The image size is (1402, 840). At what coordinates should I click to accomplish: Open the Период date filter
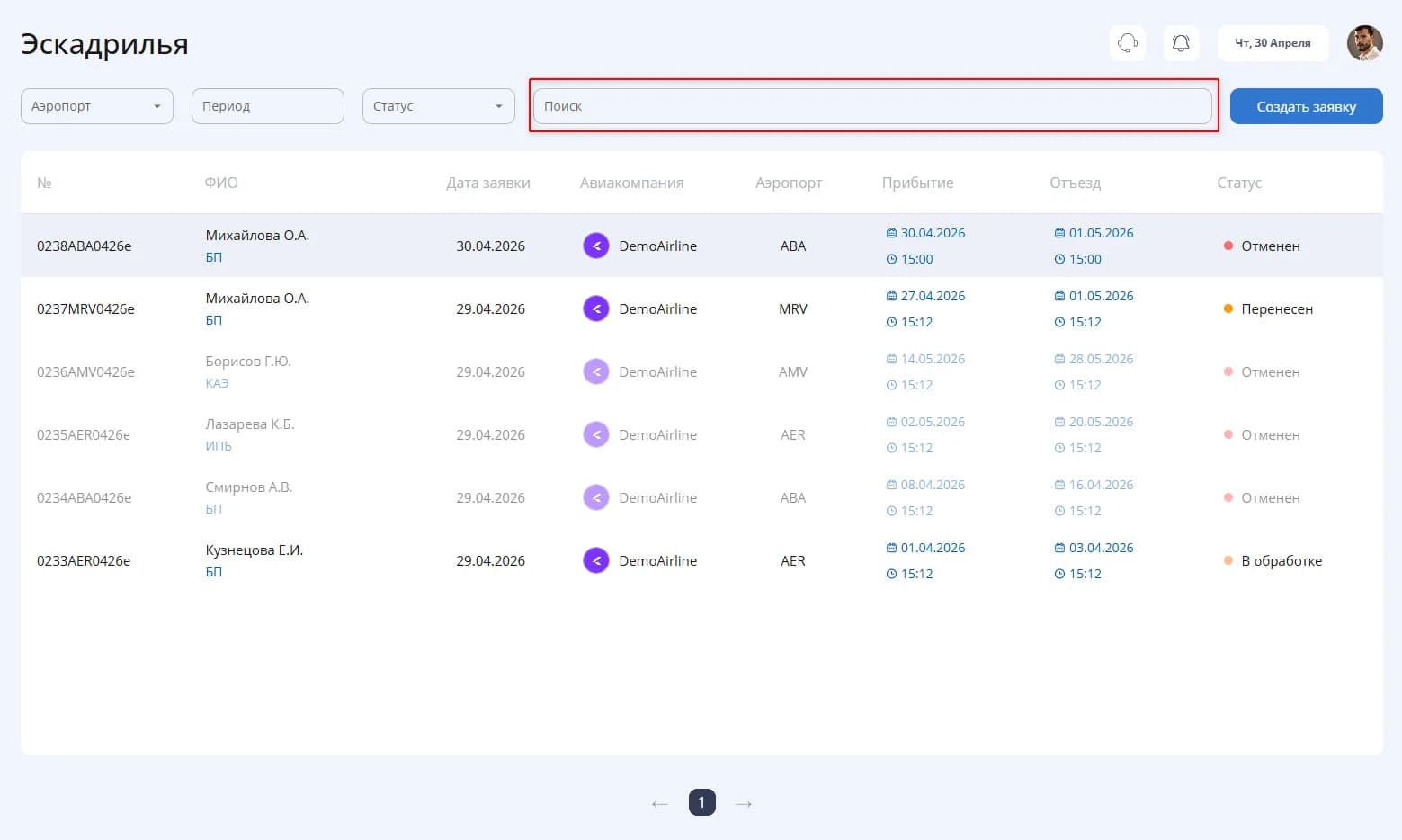tap(268, 106)
